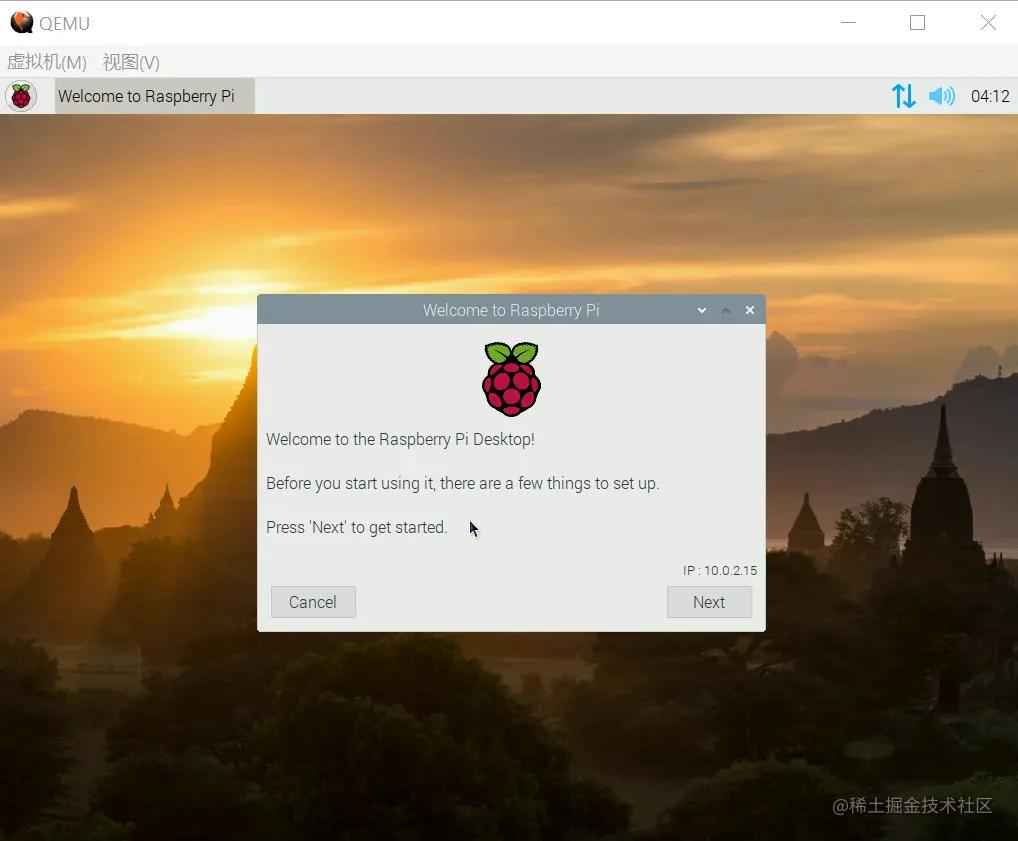Click the network up-down arrows icon
Screen dimensions: 1018x841
coord(903,96)
